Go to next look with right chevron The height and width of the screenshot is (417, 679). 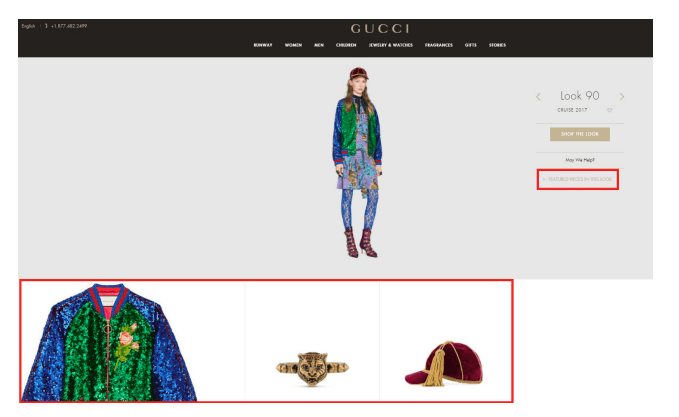(x=622, y=97)
